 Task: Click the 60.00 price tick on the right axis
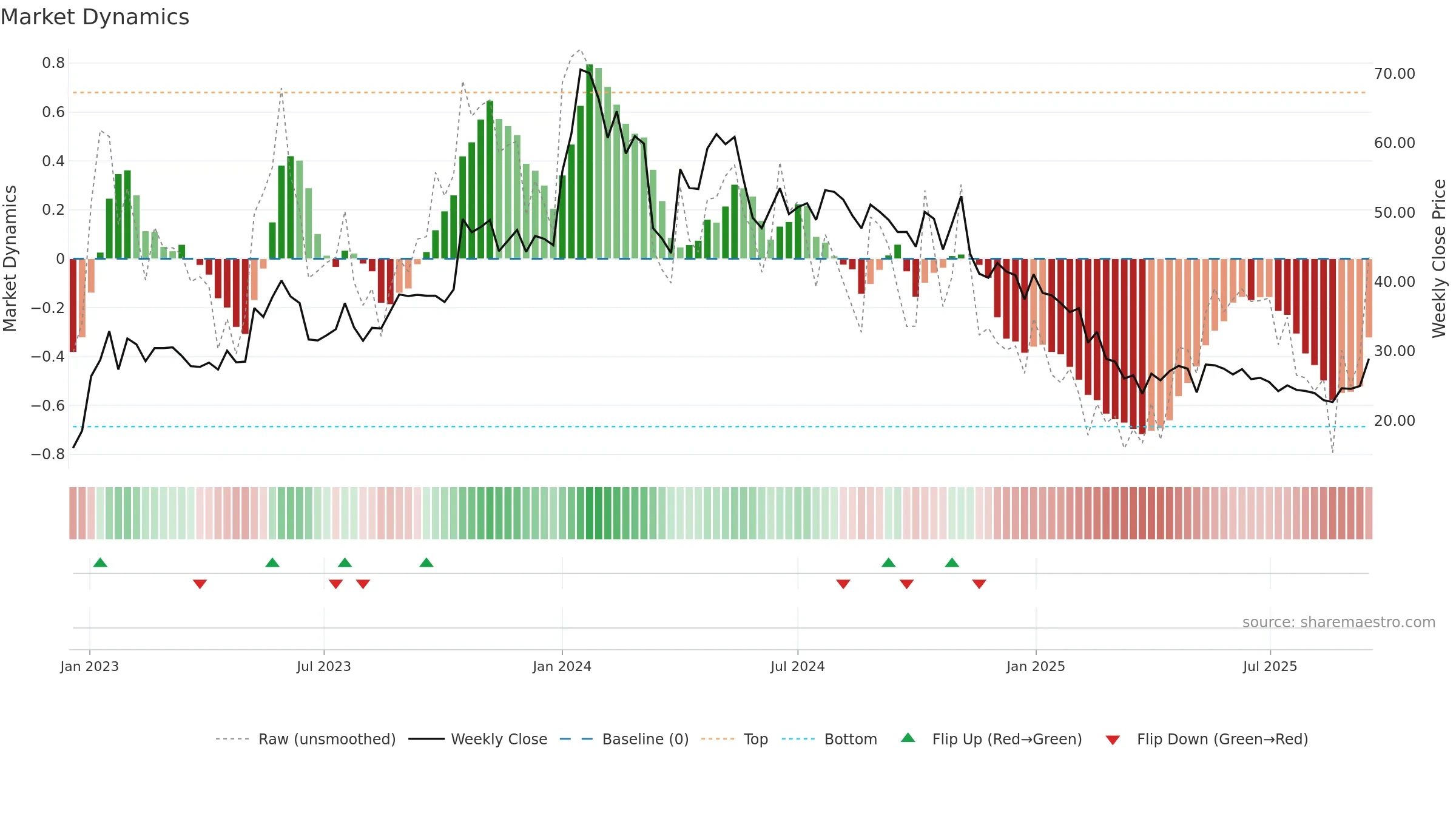pos(1395,143)
